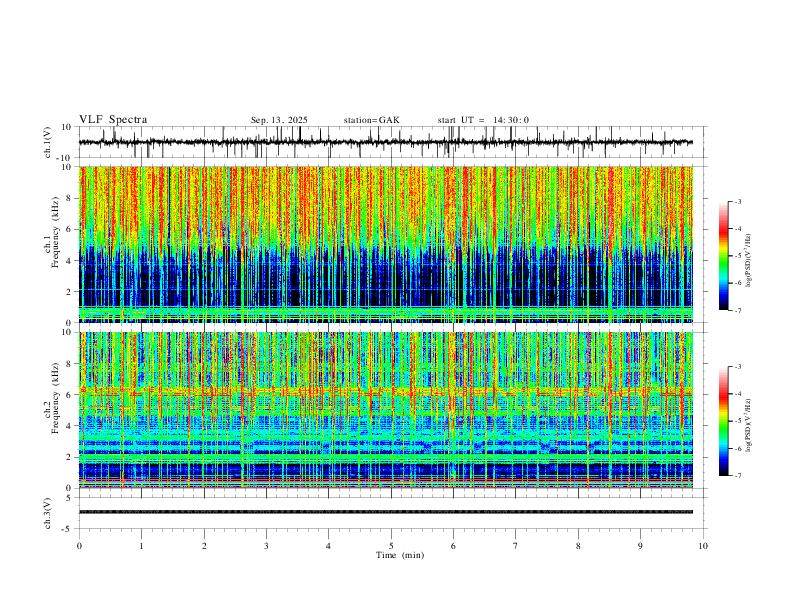Click the "-7" tick of ch.1 color bar
This screenshot has width=792, height=612.
click(738, 311)
